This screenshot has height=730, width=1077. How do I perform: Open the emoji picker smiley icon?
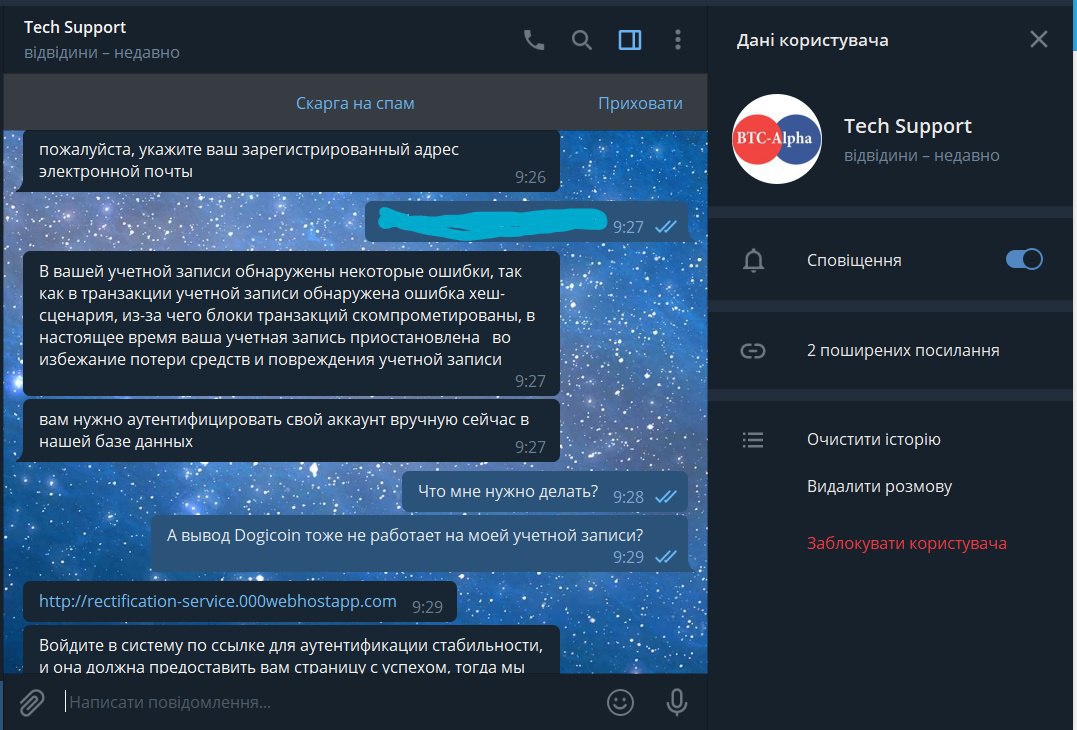coord(620,702)
